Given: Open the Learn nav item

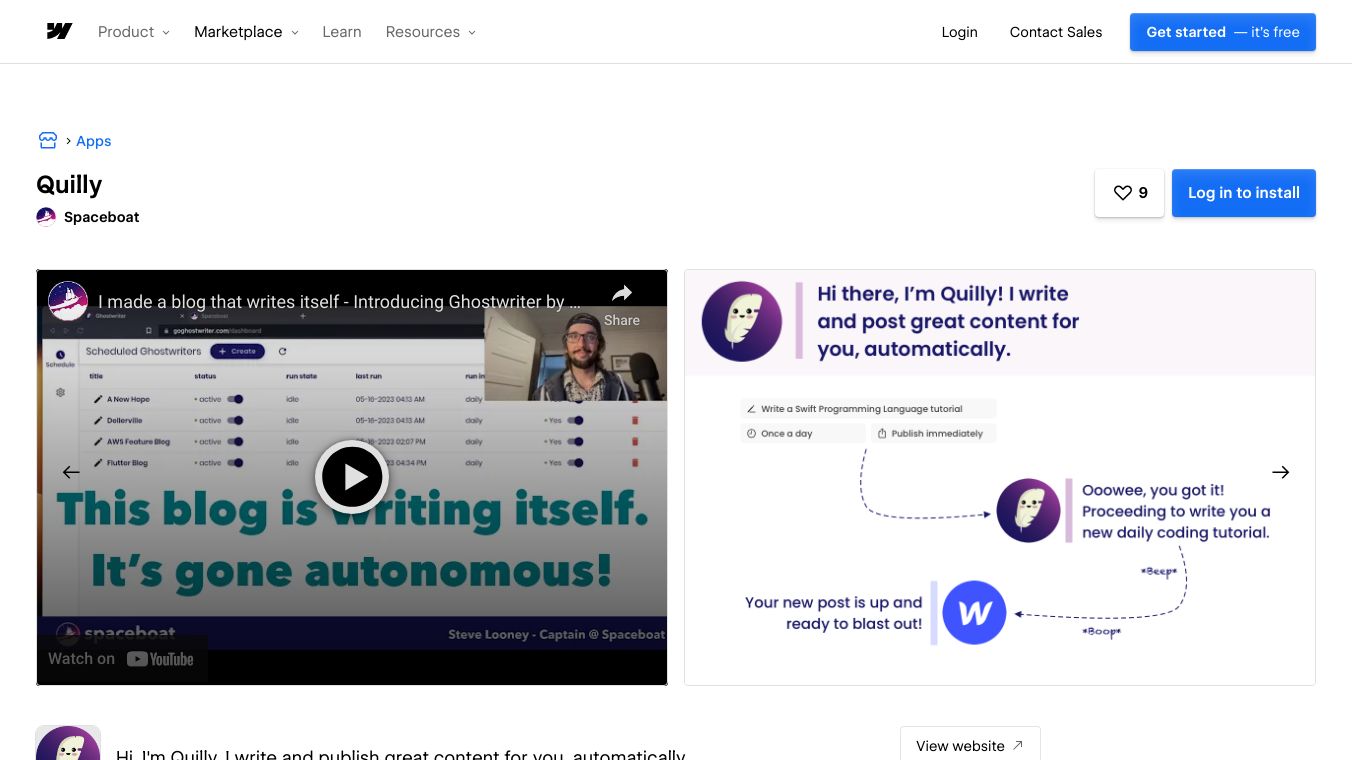Looking at the screenshot, I should click(x=342, y=32).
